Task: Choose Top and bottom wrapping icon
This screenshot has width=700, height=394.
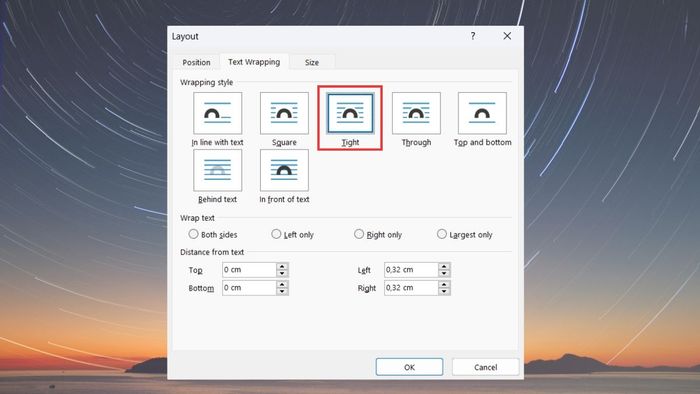Action: 482,113
